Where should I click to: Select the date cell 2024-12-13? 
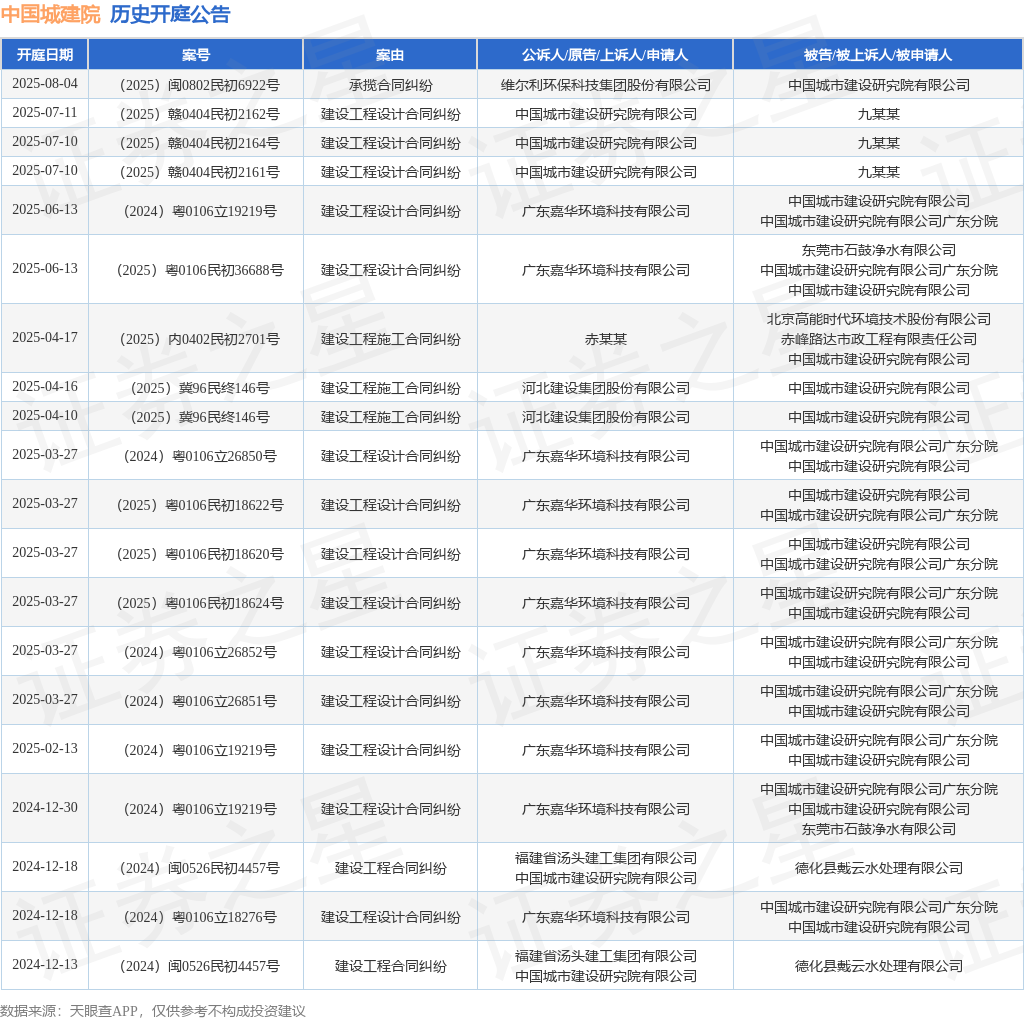click(44, 964)
